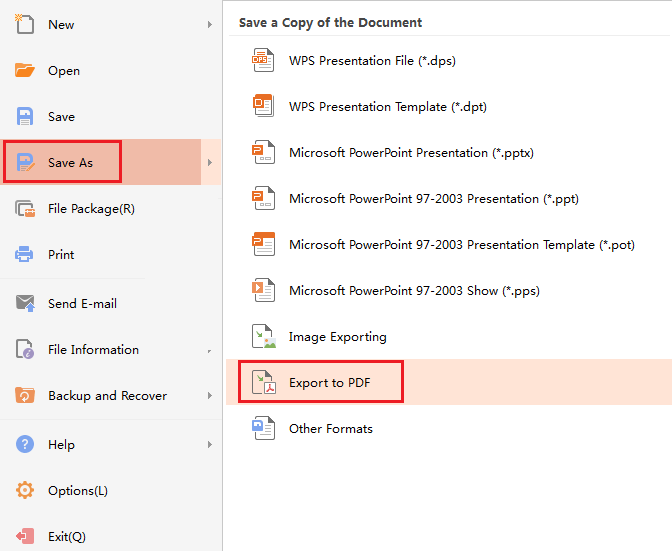The height and width of the screenshot is (551, 672).
Task: Open the File Package(R) menu item
Action: 91,208
